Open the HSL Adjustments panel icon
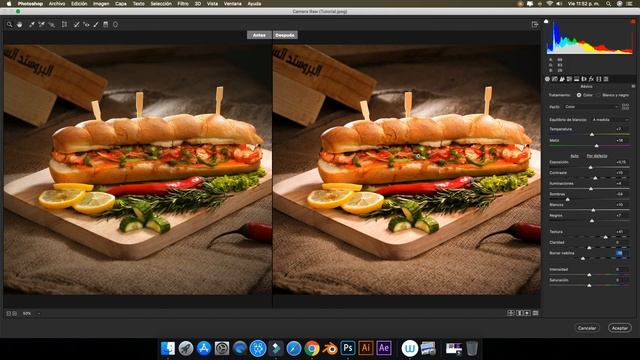This screenshot has height=360, width=640. [569, 79]
